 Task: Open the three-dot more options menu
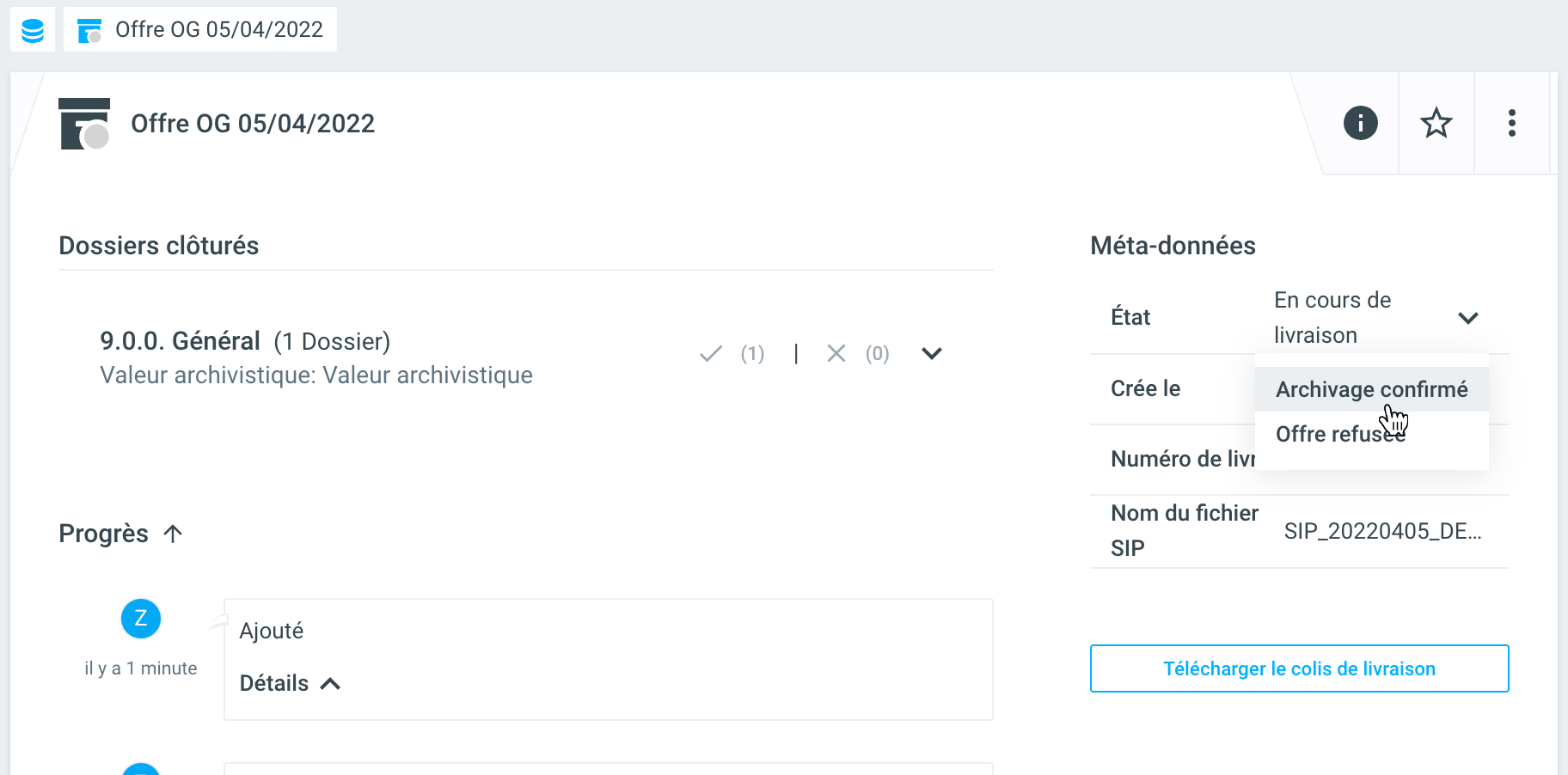[x=1511, y=124]
